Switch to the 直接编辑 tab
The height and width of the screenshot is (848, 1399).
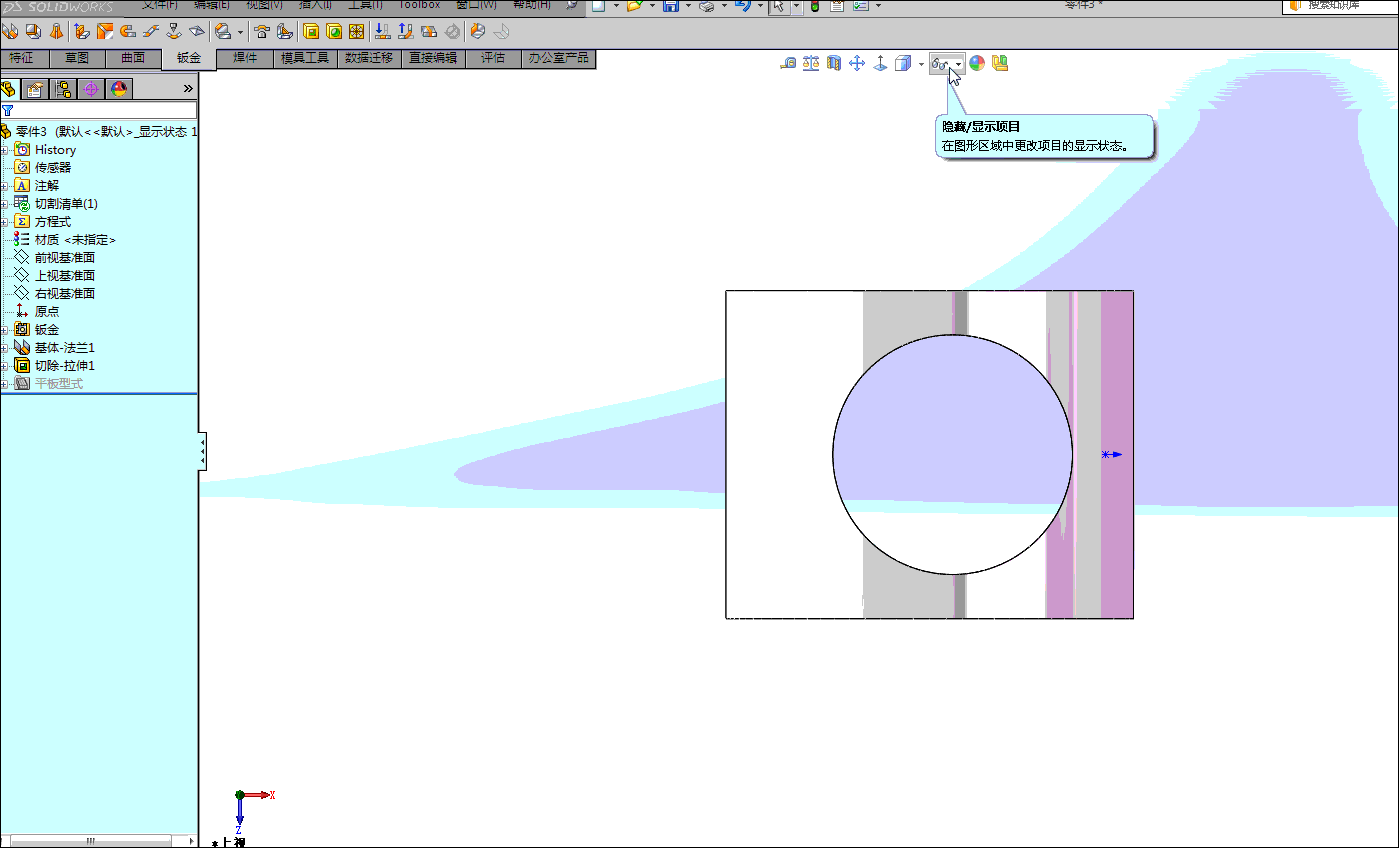[x=433, y=58]
